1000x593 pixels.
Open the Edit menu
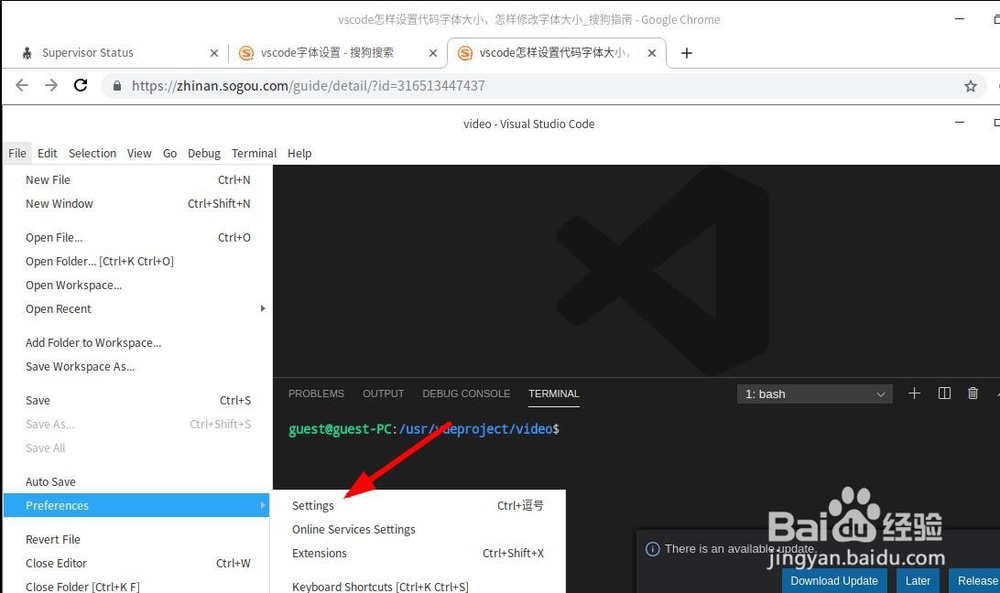pyautogui.click(x=47, y=153)
